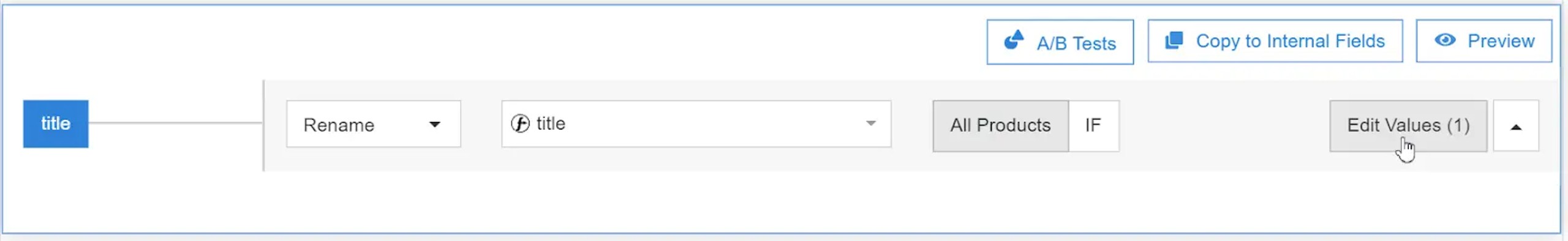This screenshot has width=1568, height=241.
Task: Select the blue title field tag
Action: point(56,124)
